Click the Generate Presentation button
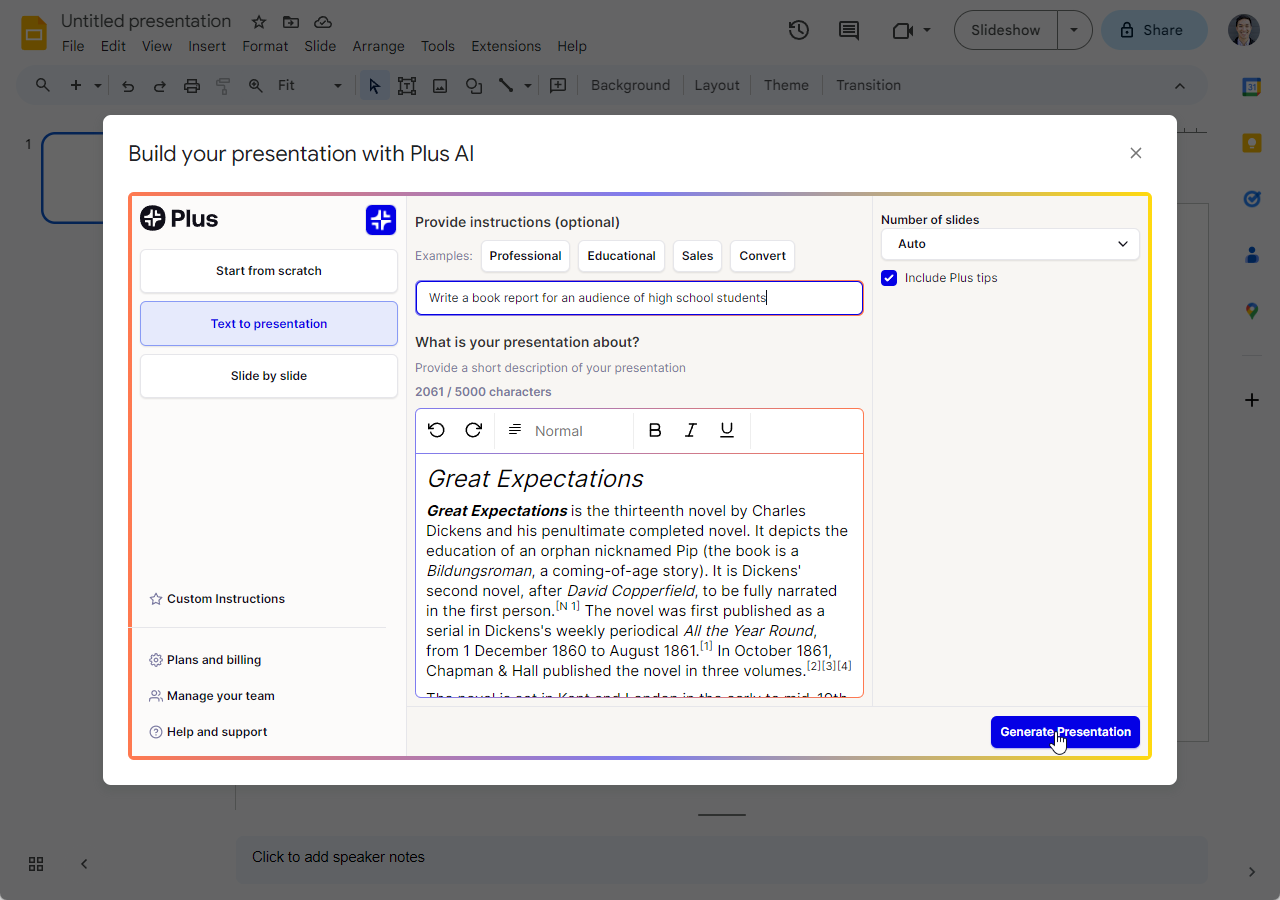Screen dimensions: 1280x900 pos(1065,732)
